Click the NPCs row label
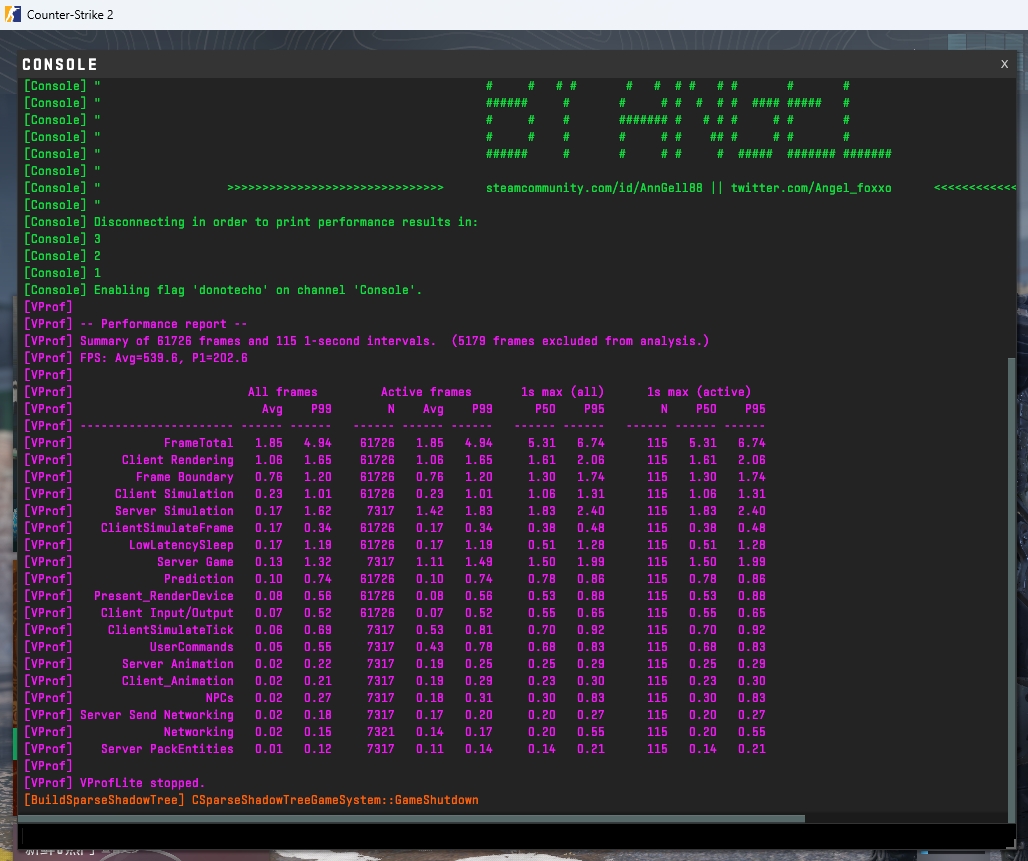 (220, 699)
